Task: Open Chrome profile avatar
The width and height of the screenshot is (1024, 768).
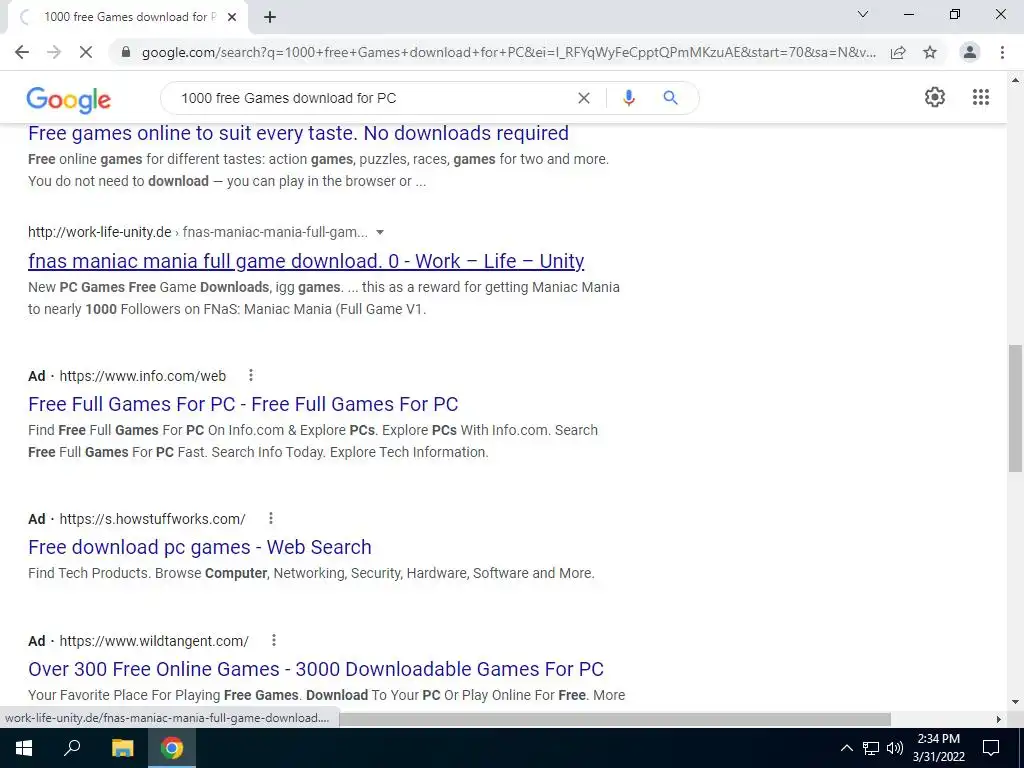Action: 970,52
